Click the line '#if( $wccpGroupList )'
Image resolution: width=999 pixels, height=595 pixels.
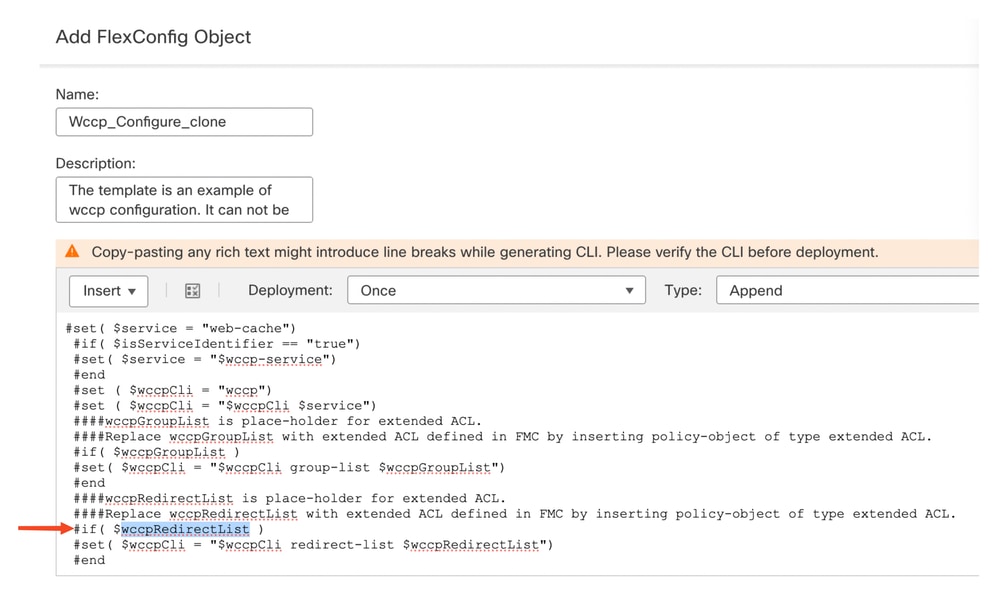pos(157,452)
